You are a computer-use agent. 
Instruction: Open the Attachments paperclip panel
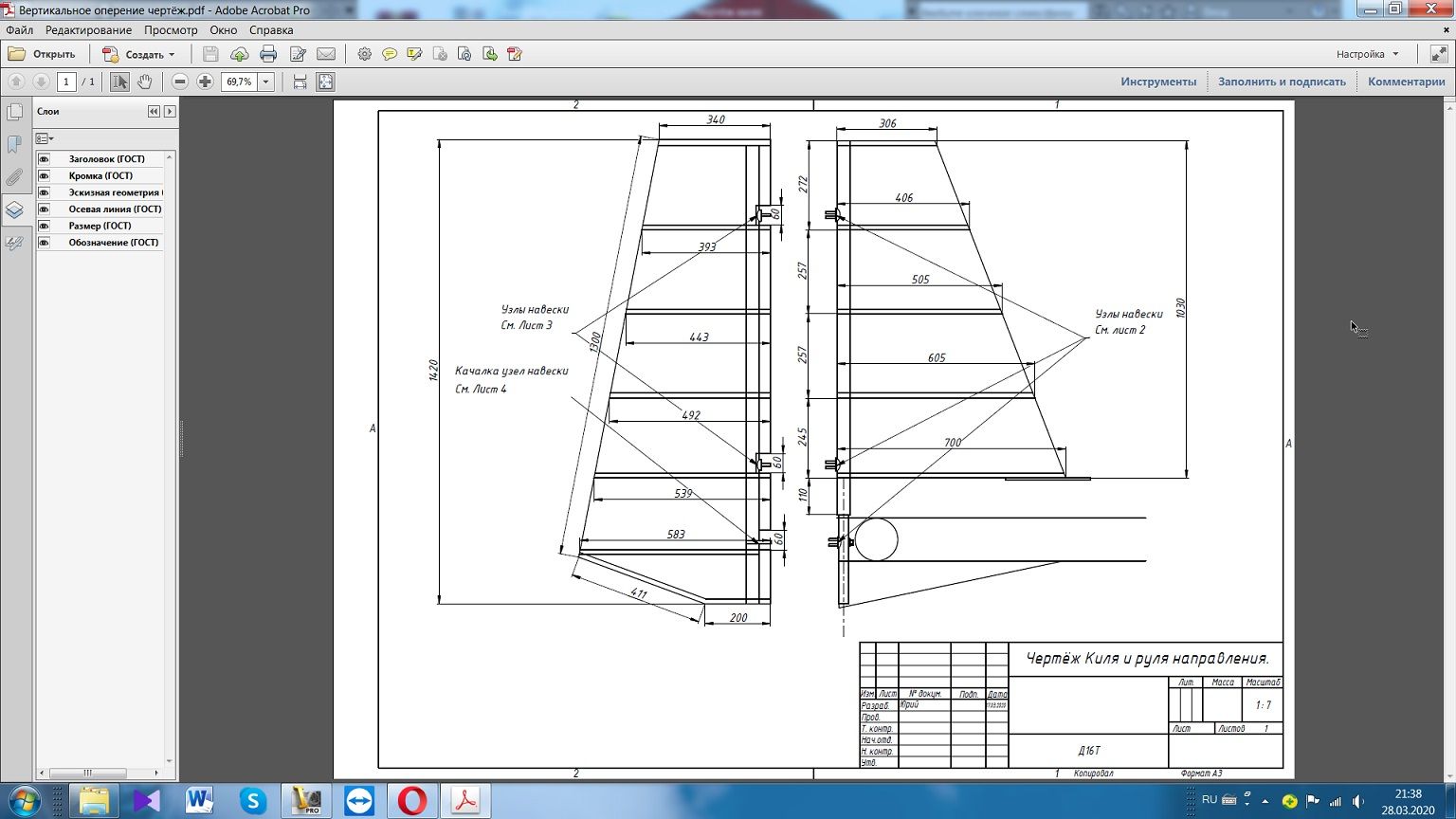tap(14, 177)
